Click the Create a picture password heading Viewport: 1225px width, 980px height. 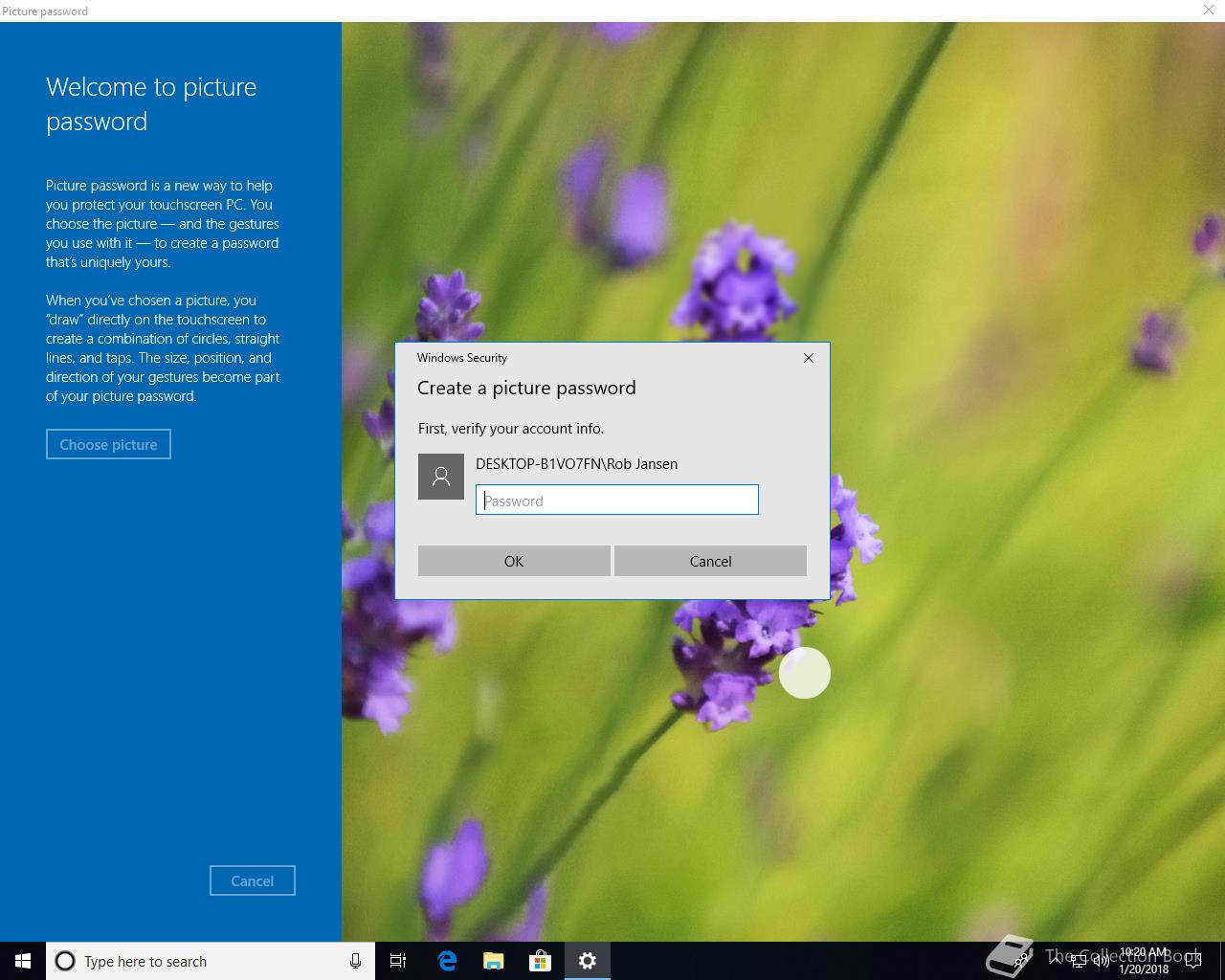pyautogui.click(x=526, y=388)
